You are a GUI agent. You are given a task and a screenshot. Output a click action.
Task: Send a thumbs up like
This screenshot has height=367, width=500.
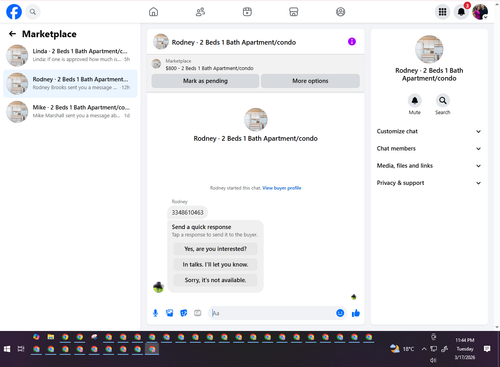coord(356,313)
